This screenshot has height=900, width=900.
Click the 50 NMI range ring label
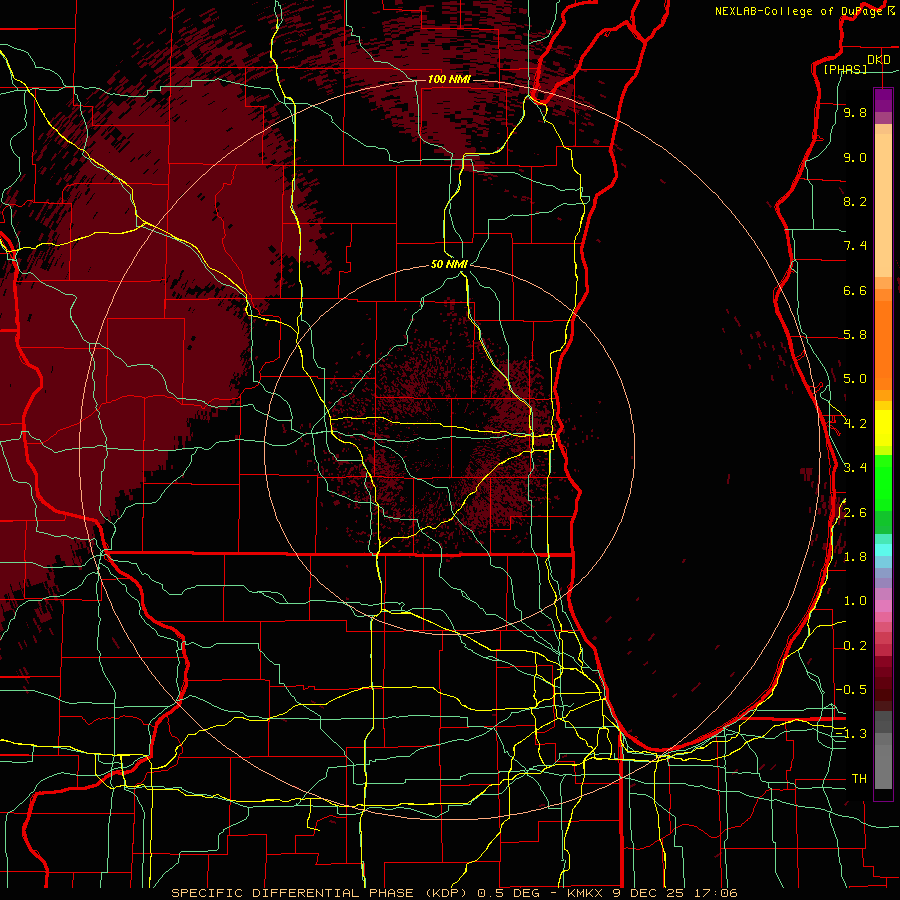click(449, 264)
